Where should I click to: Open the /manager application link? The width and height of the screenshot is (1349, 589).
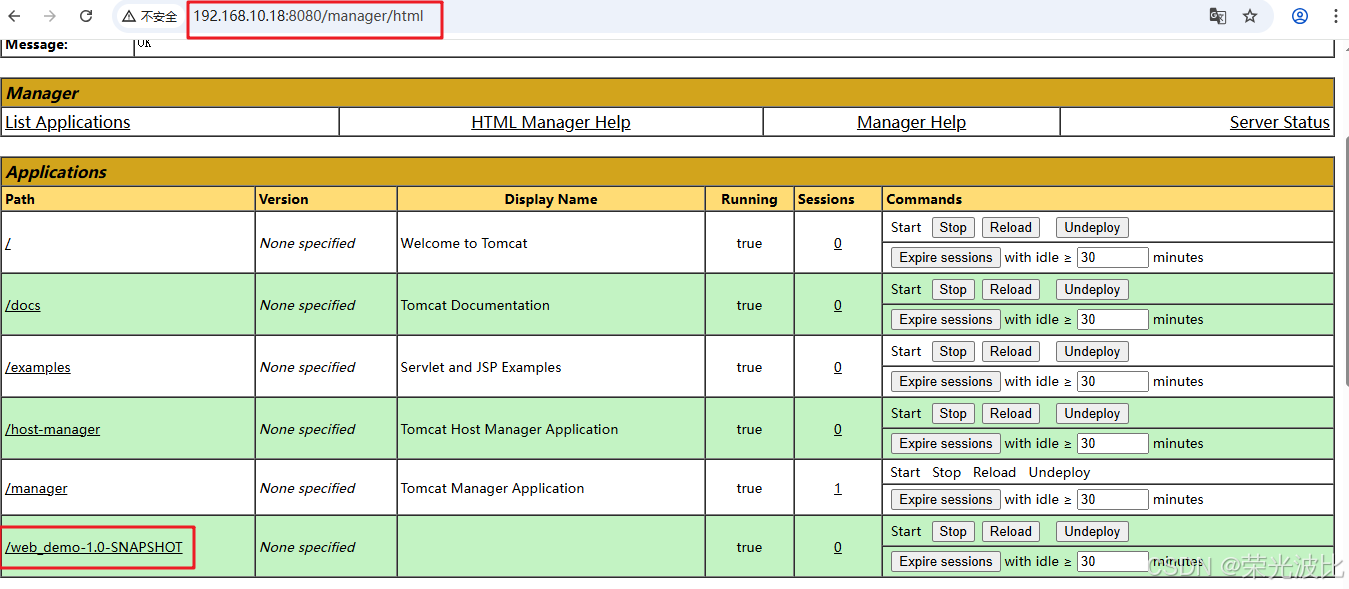click(x=37, y=488)
